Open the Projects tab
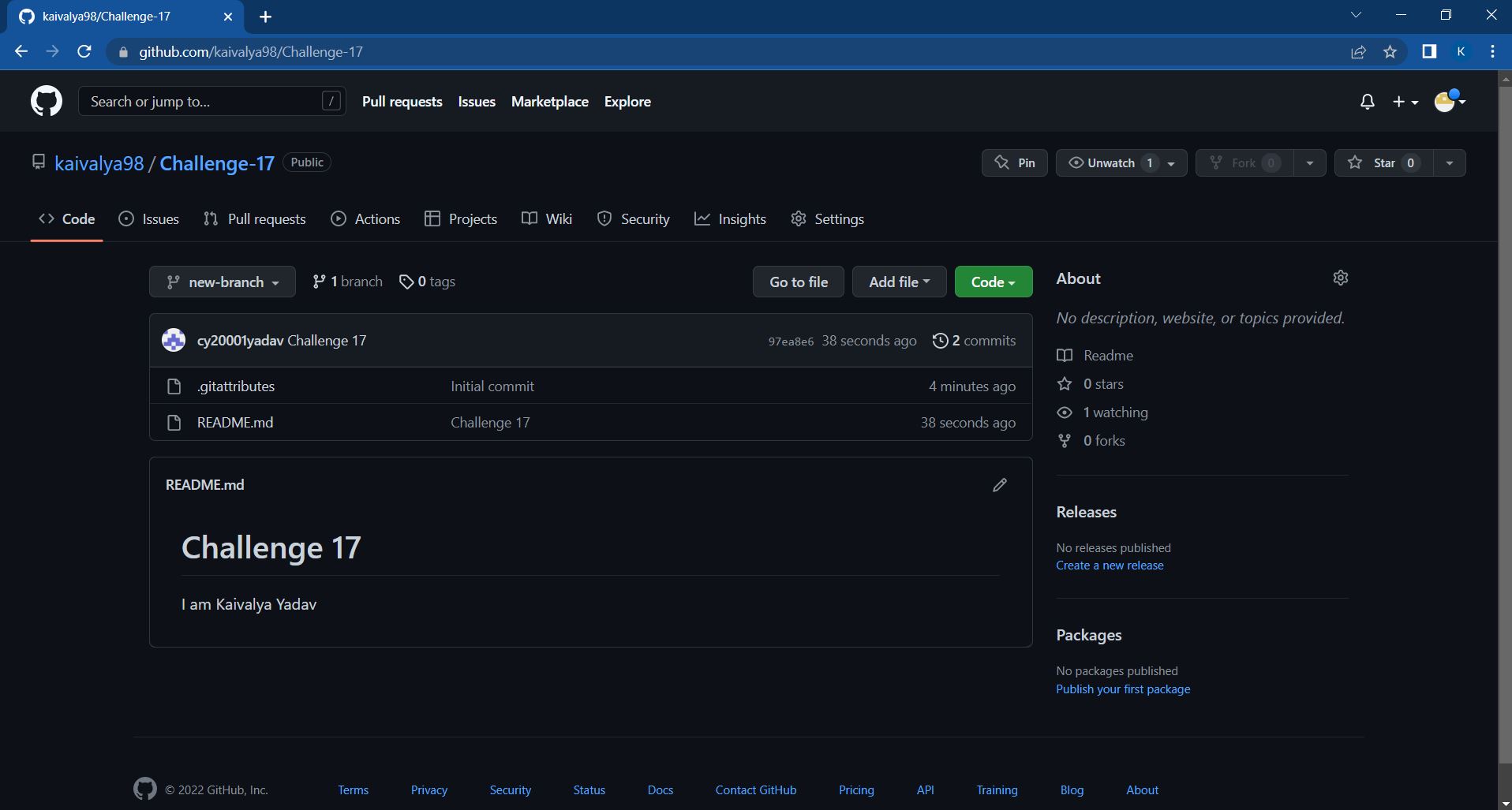Screen dimensions: 1512x810 pyautogui.click(x=461, y=219)
